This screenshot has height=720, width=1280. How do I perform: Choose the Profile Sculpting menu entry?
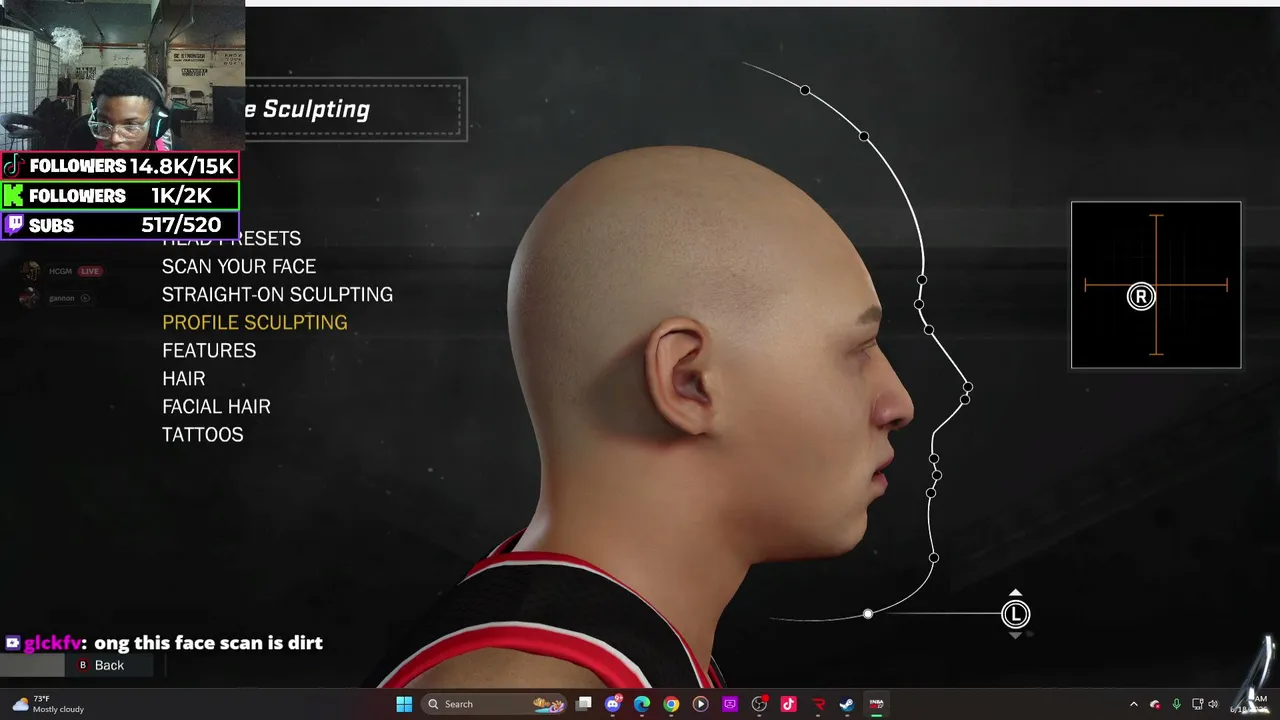[255, 322]
